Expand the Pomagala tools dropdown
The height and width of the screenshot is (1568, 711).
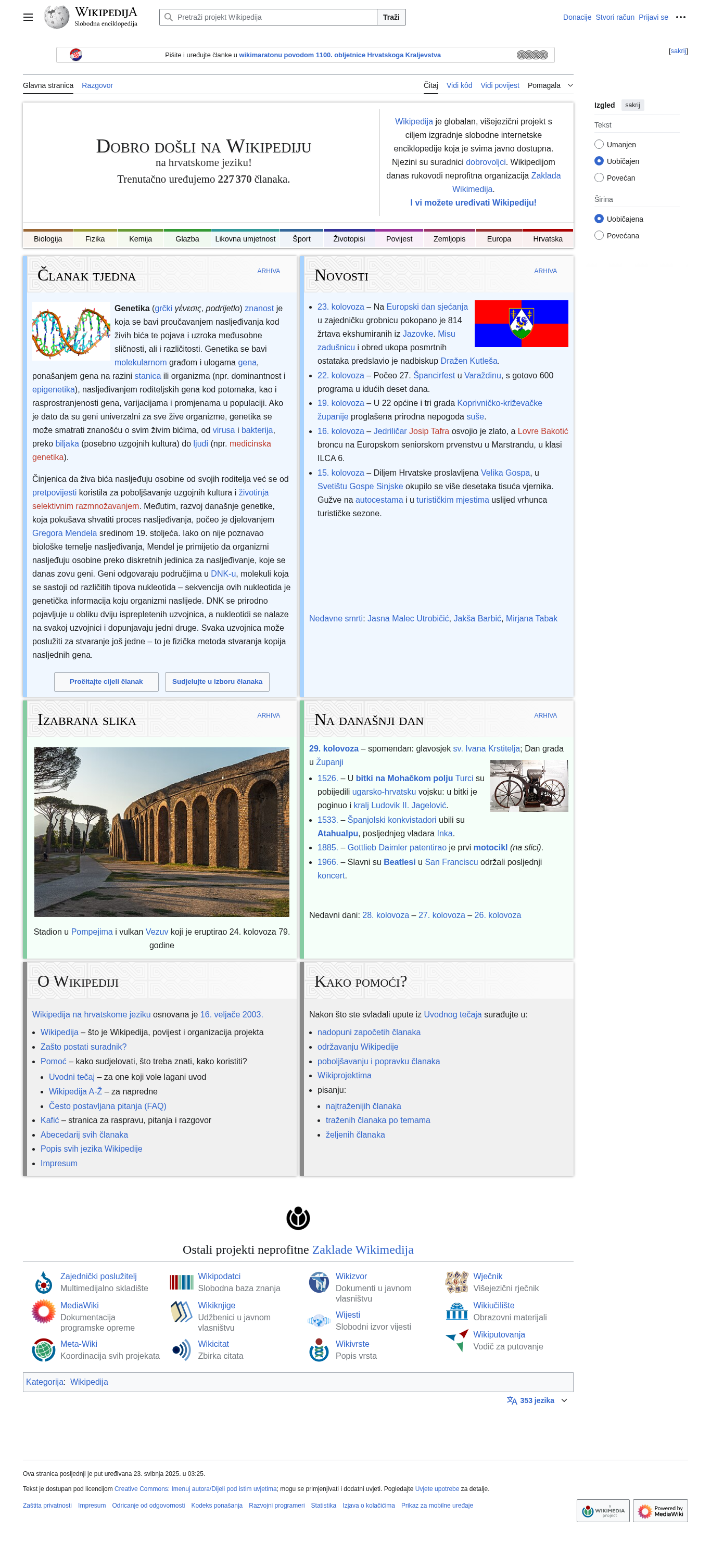(x=550, y=85)
